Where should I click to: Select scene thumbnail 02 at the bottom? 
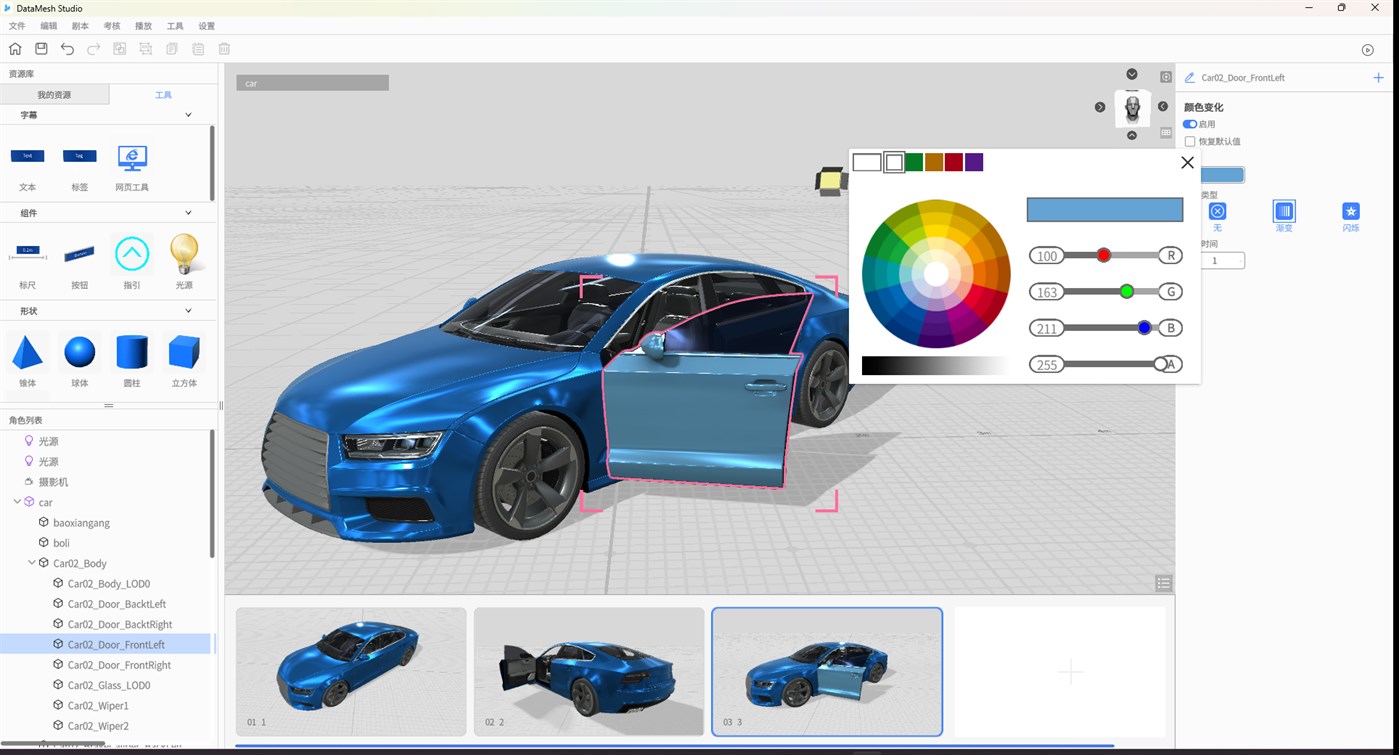pyautogui.click(x=588, y=671)
